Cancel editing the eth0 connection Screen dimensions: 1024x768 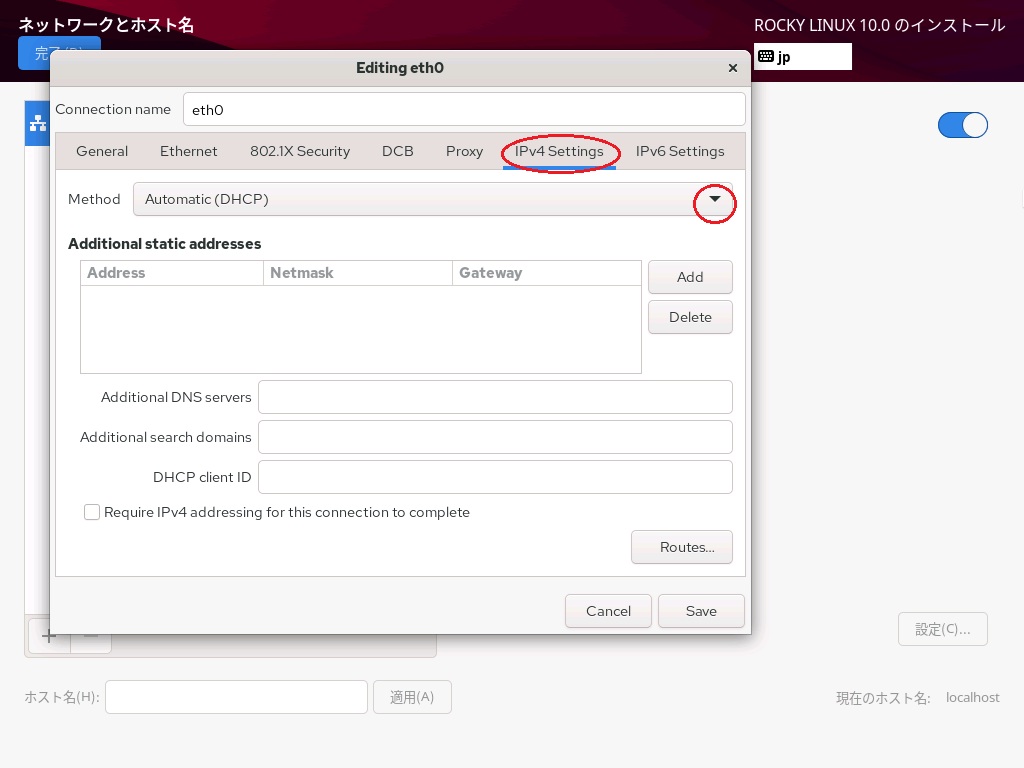(608, 611)
